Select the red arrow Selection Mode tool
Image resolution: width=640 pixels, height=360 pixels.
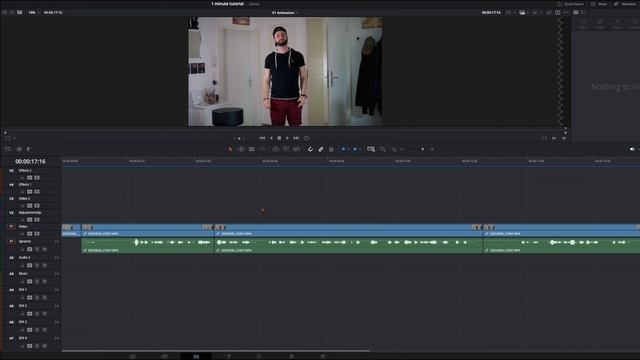tap(230, 149)
